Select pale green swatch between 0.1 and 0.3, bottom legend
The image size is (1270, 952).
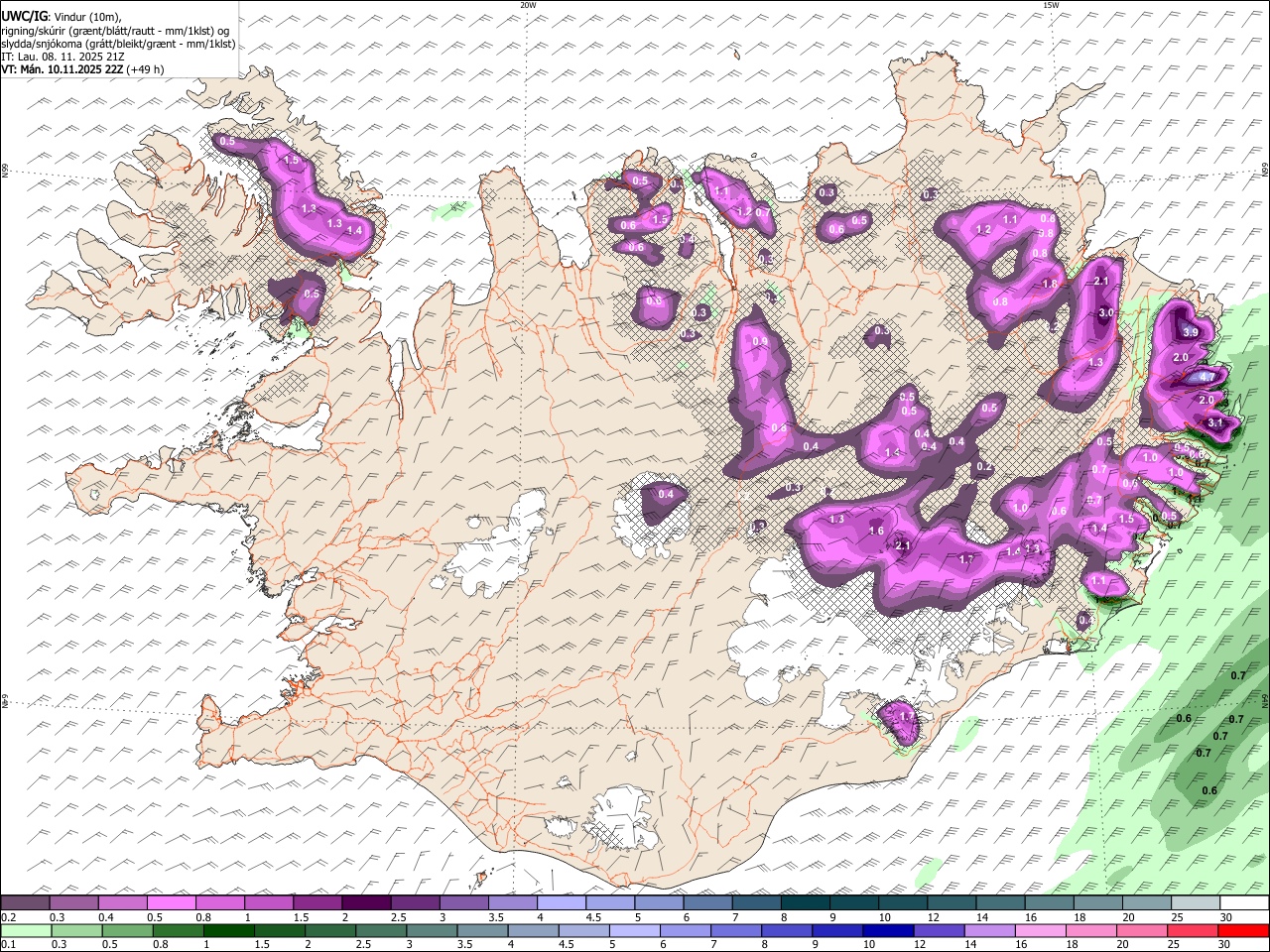coord(25,930)
